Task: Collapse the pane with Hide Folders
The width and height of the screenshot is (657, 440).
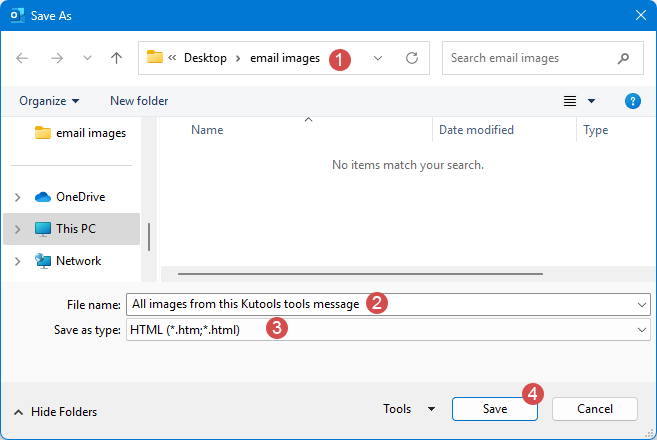Action: click(56, 412)
